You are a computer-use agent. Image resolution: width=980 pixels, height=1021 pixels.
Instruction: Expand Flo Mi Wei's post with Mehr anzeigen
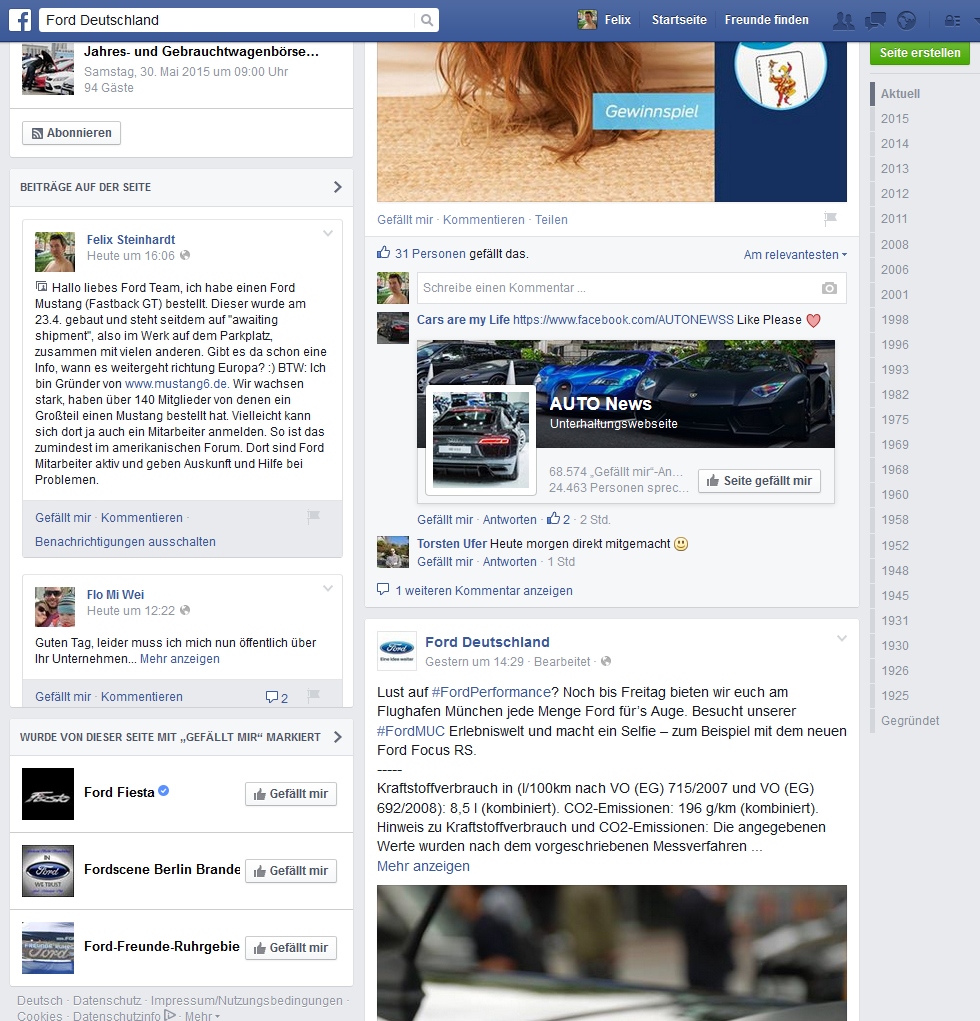click(x=180, y=658)
